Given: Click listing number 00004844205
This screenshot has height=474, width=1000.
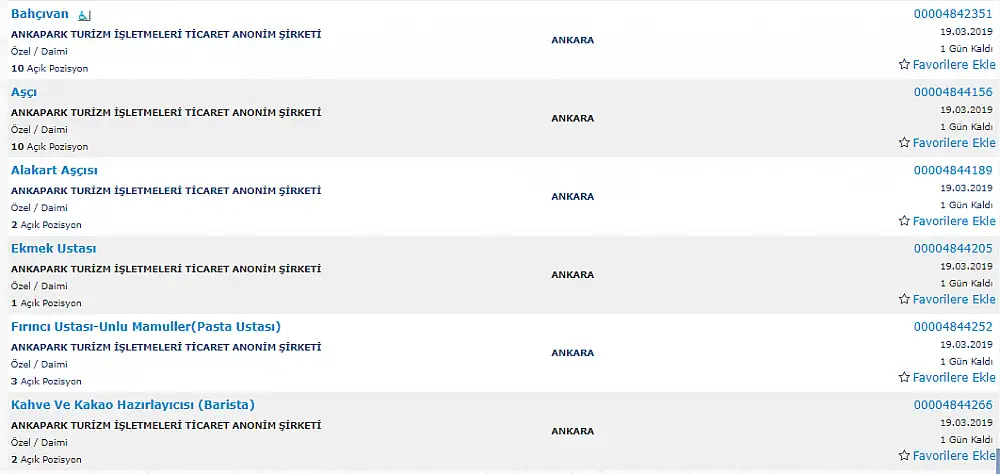Looking at the screenshot, I should tap(953, 249).
